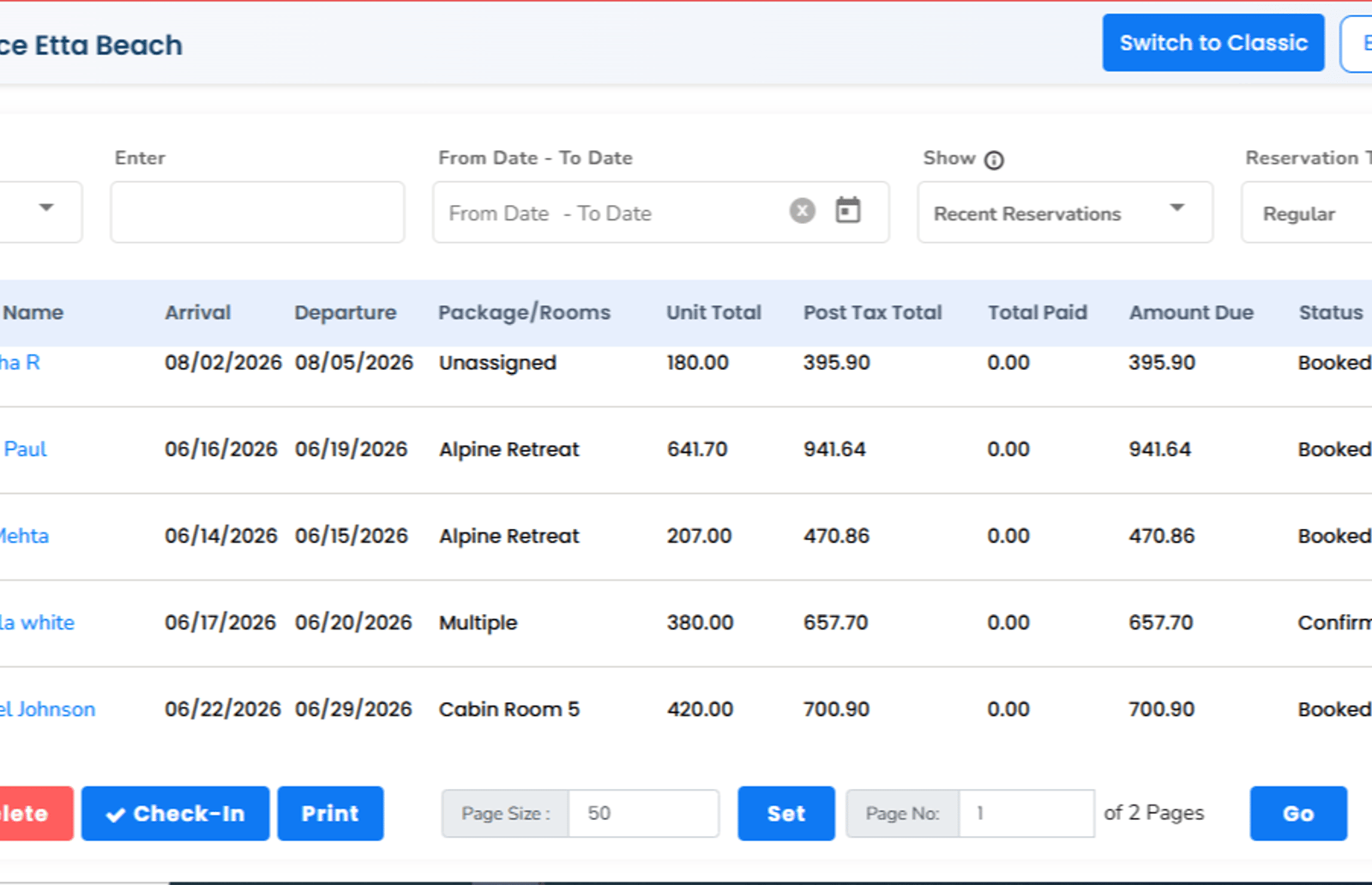Click Booked status in the Johnson row
The height and width of the screenshot is (885, 1372).
pyautogui.click(x=1334, y=709)
